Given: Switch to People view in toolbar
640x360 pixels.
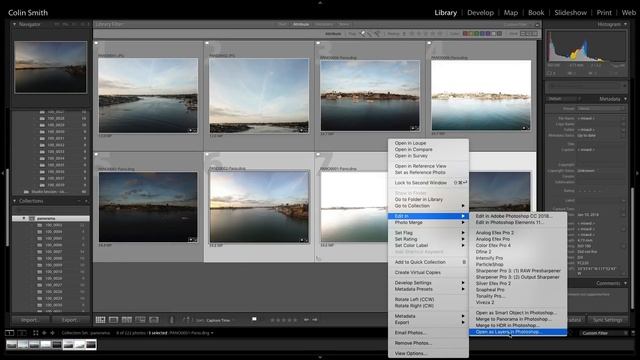Looking at the screenshot, I should 154,320.
